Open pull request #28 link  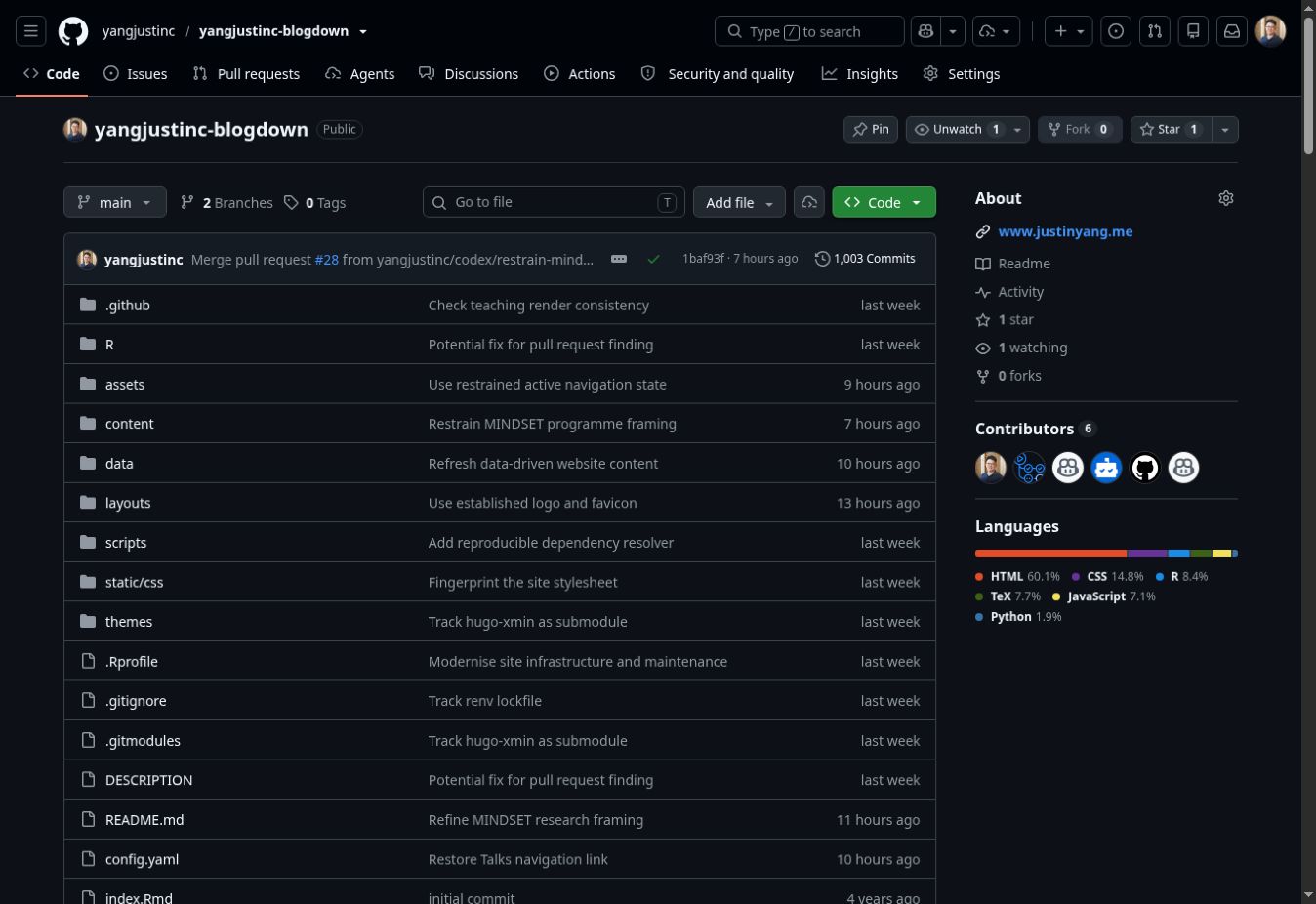tap(326, 259)
